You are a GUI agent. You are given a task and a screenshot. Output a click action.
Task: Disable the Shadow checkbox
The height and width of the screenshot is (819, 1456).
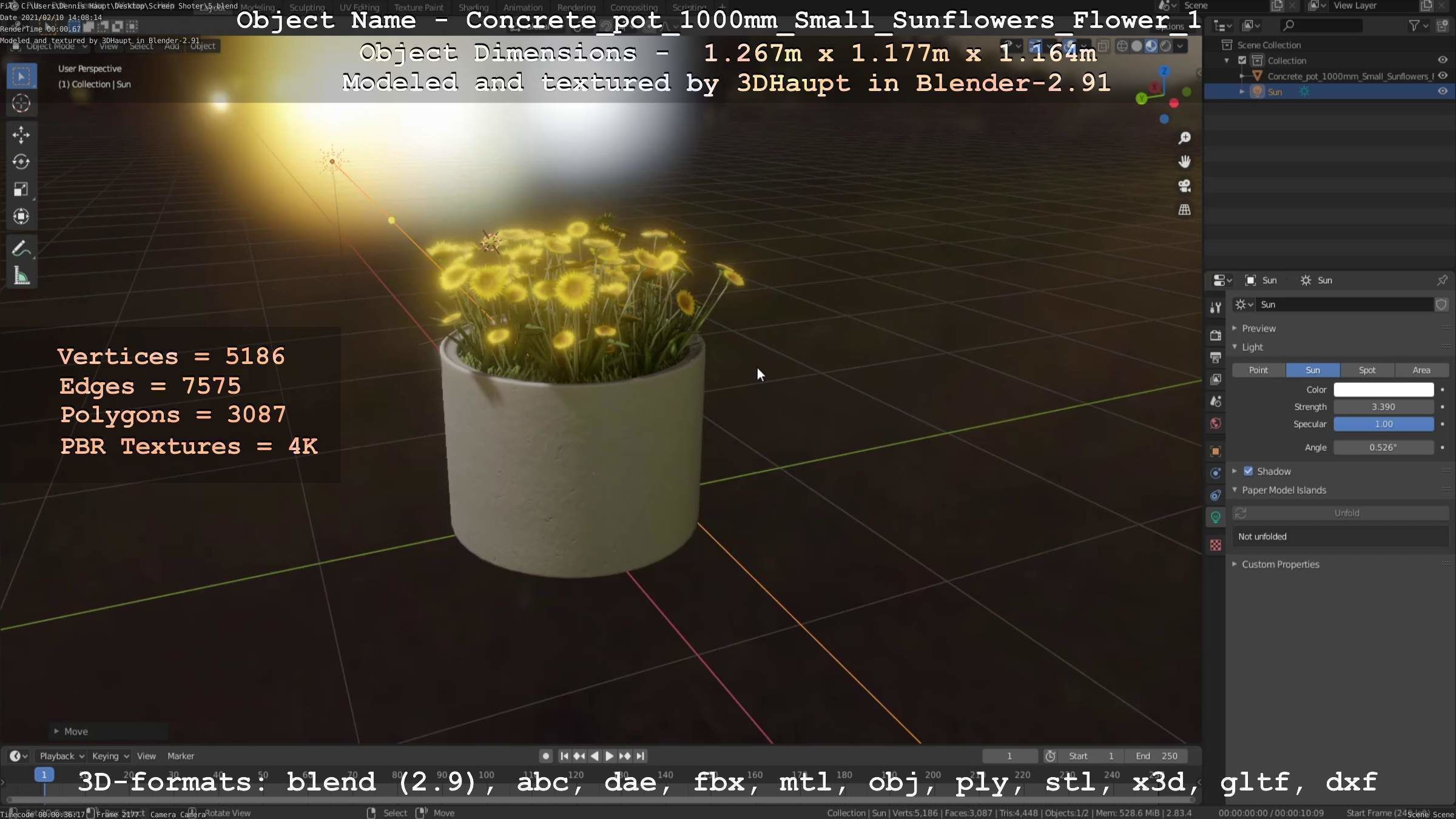coord(1249,471)
